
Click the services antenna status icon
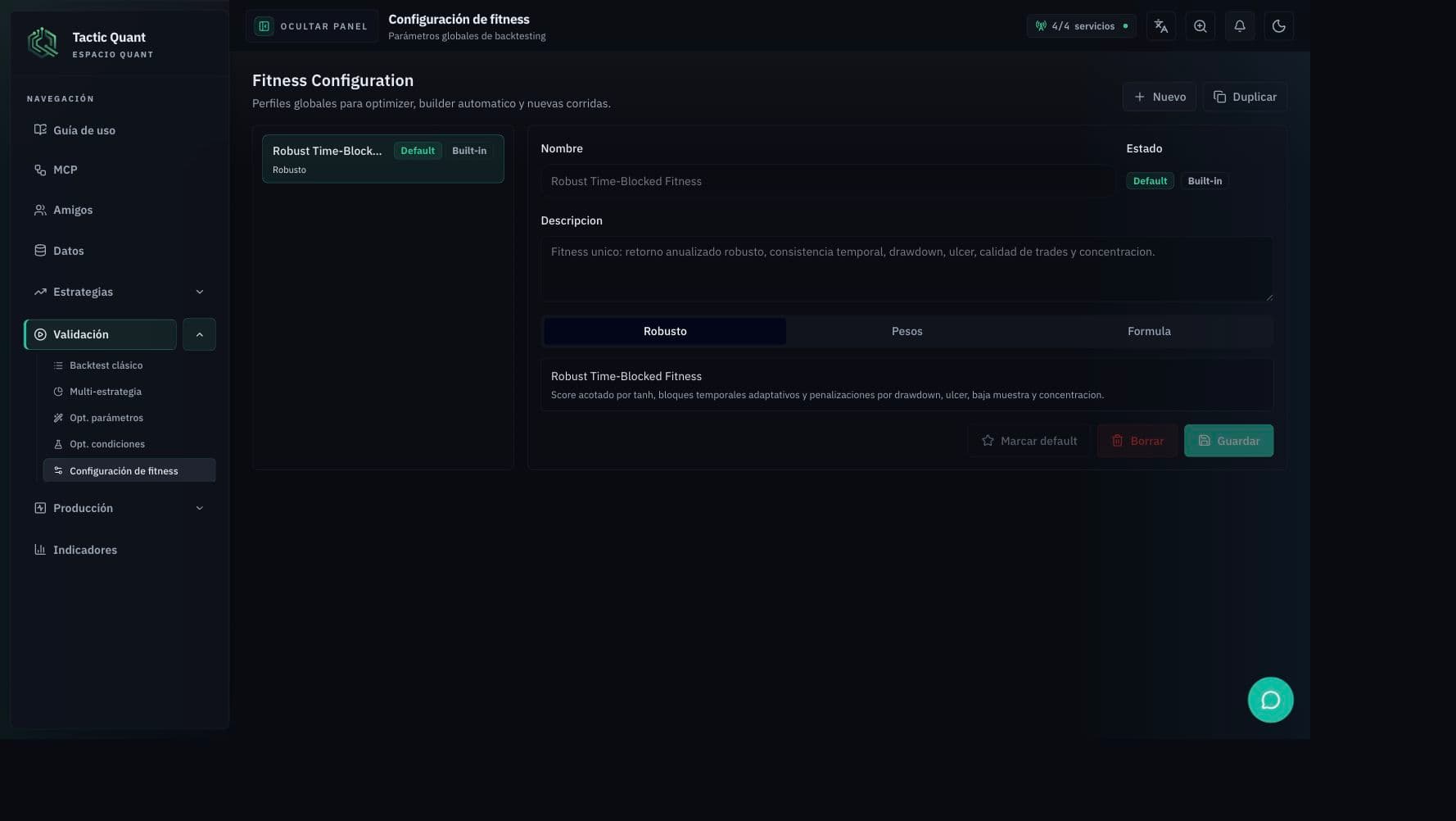pos(1041,26)
